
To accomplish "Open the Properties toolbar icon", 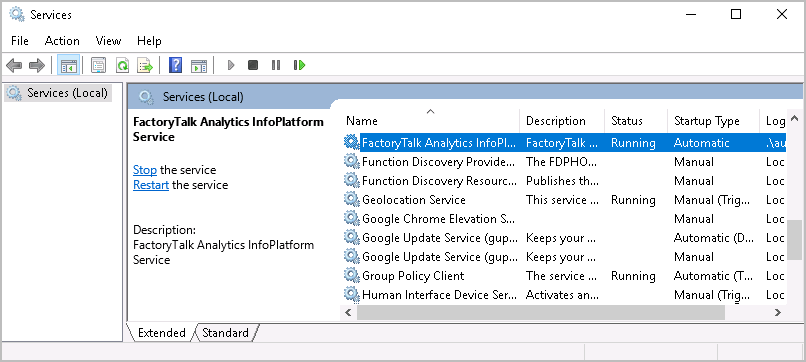I will coord(98,65).
